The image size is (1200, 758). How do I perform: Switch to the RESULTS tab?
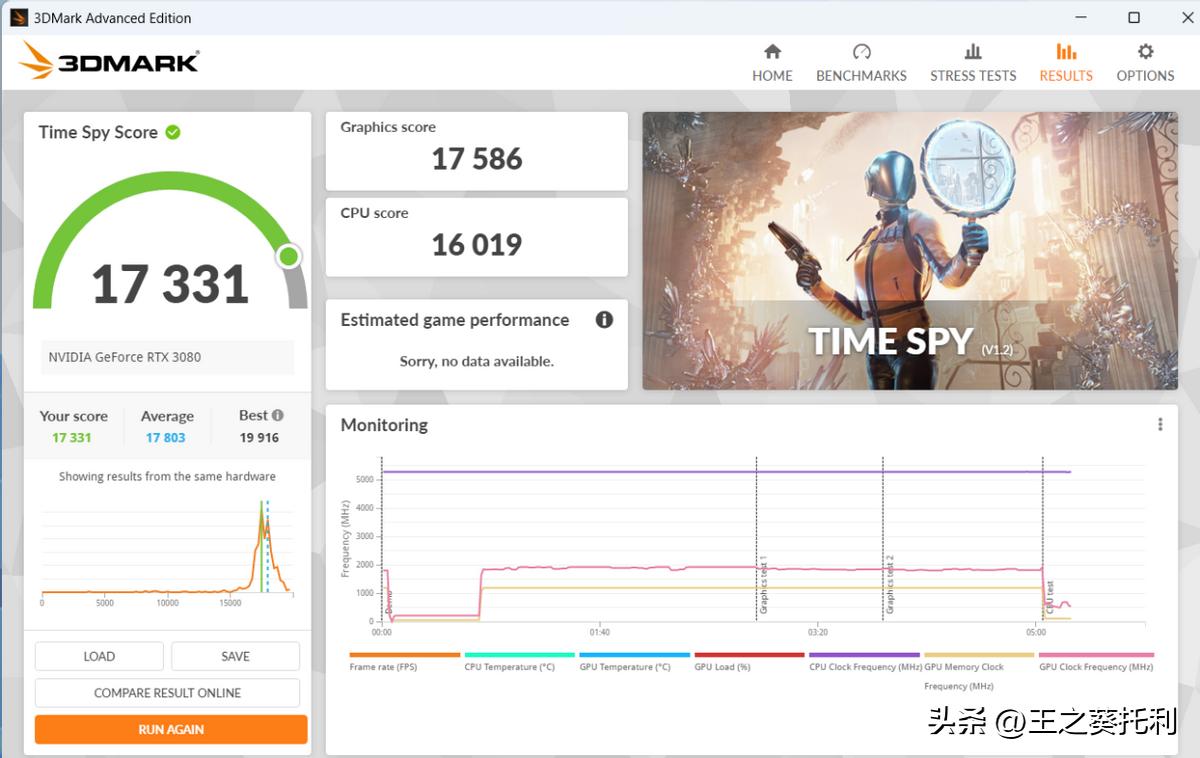[x=1066, y=60]
